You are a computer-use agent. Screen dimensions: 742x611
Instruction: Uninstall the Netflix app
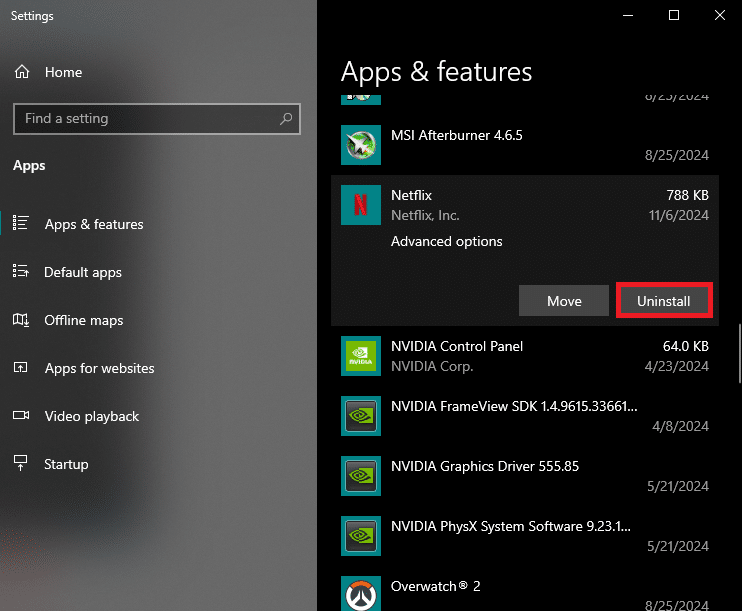(x=664, y=301)
